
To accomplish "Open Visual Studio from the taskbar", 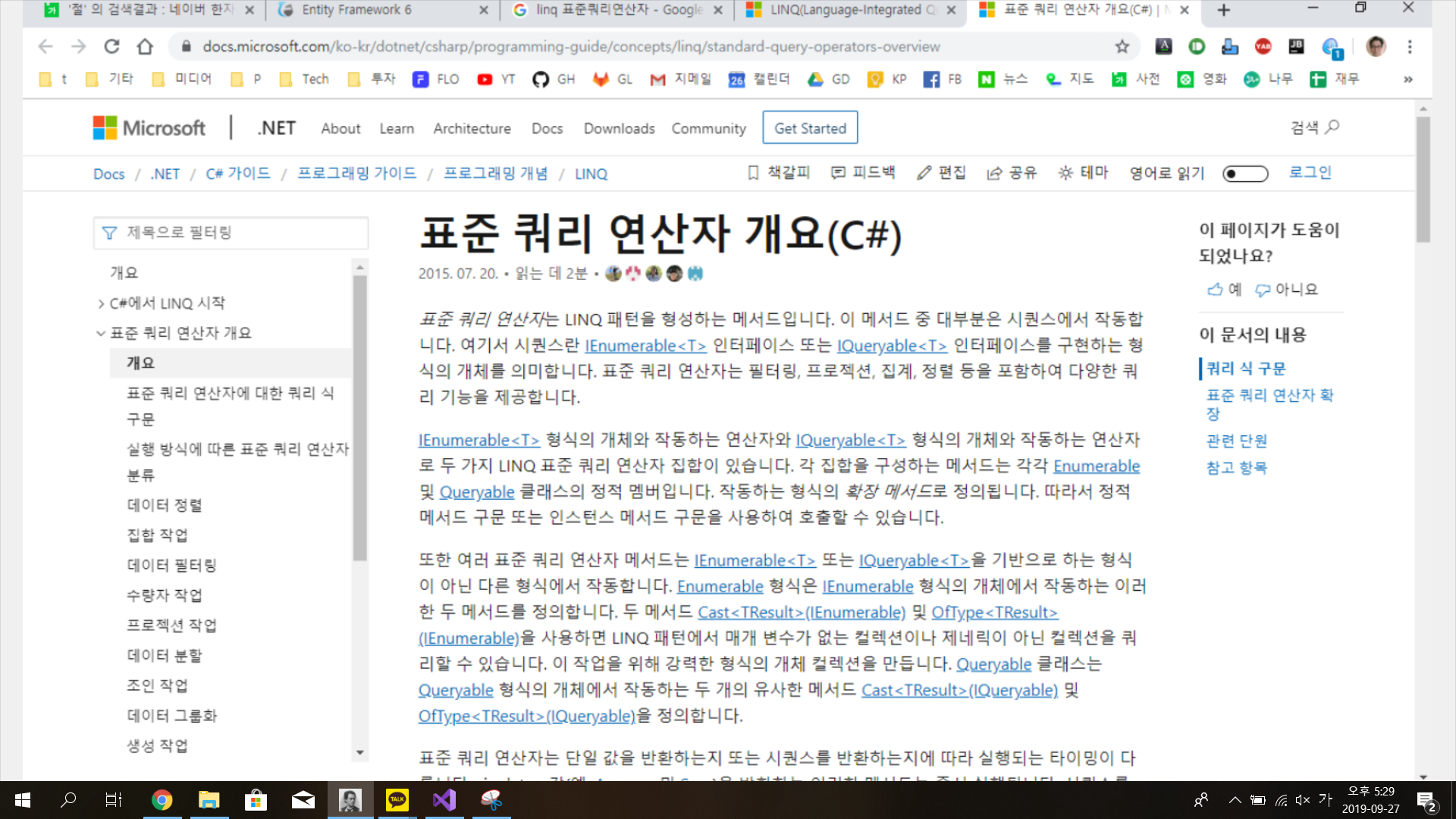I will pos(444,800).
